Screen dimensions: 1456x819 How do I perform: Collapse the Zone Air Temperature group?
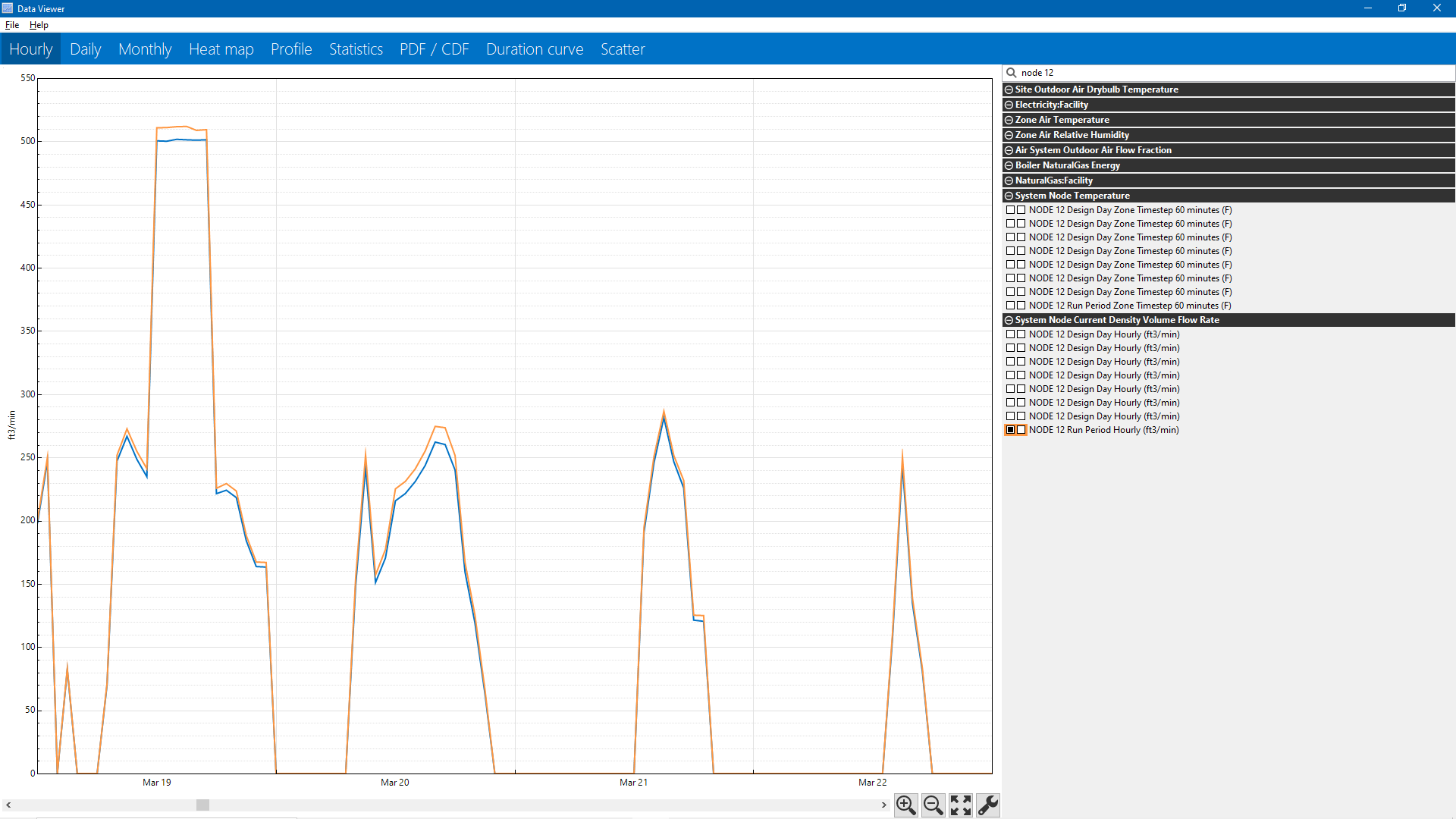(1009, 120)
